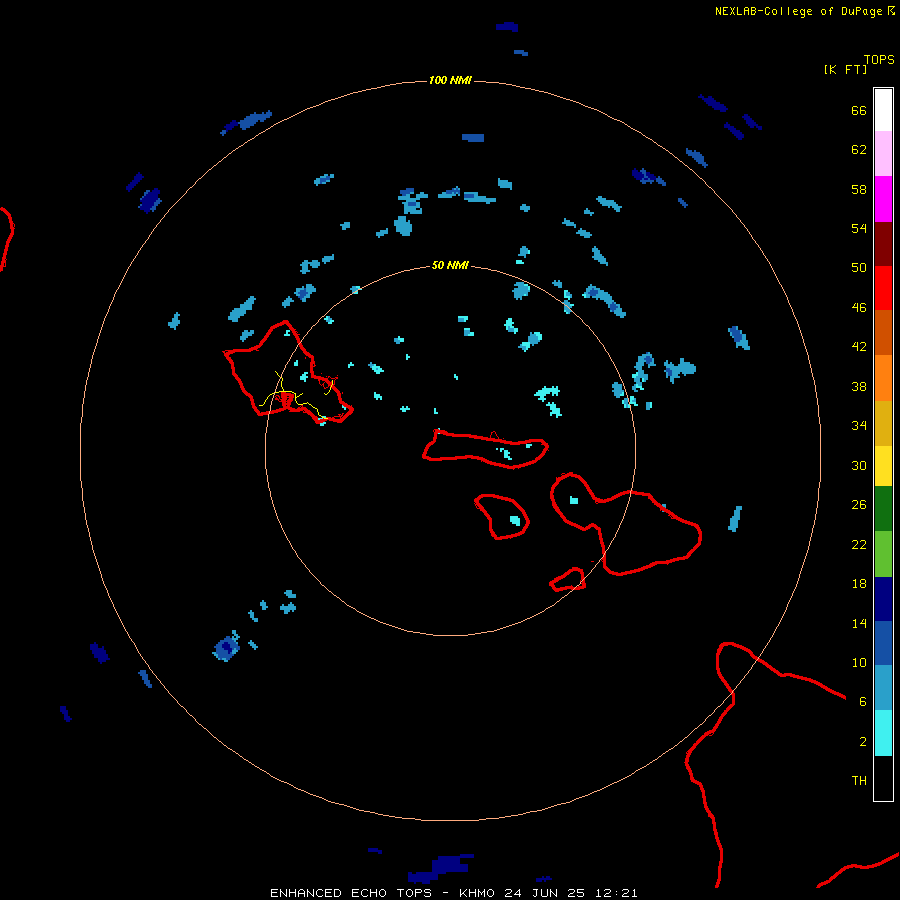The image size is (900, 900).
Task: Click the legend value 38
Action: tap(859, 386)
